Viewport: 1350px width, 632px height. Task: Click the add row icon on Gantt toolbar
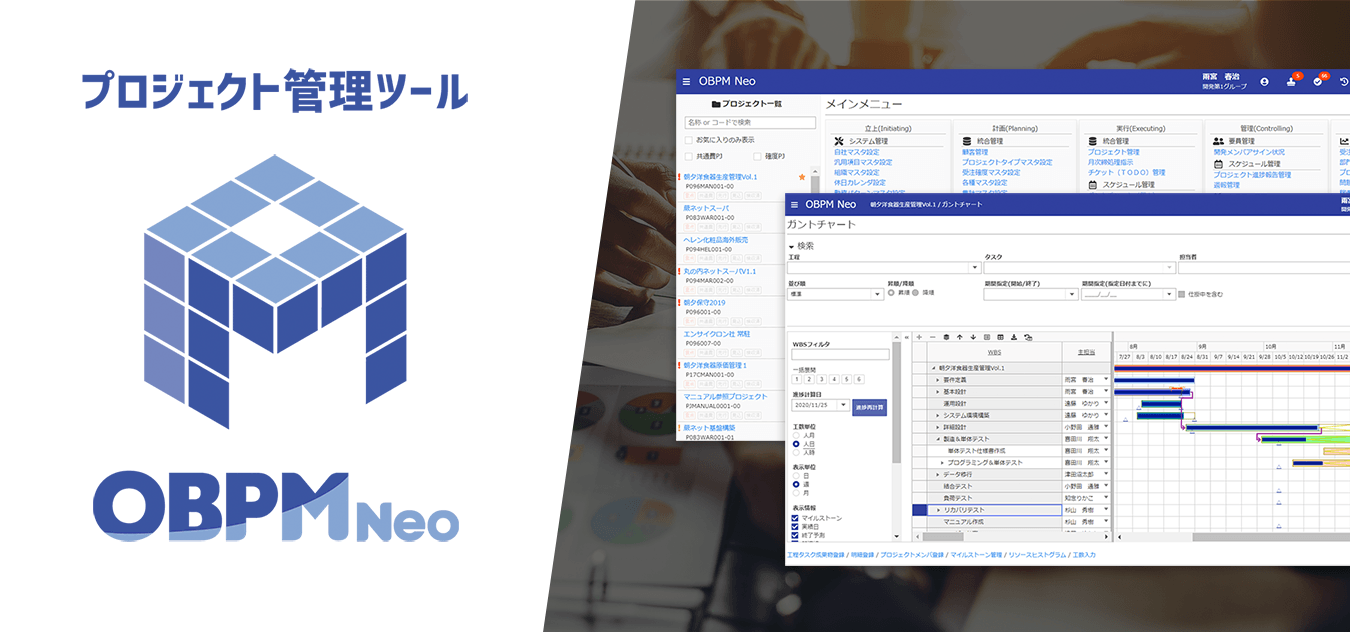tap(919, 336)
